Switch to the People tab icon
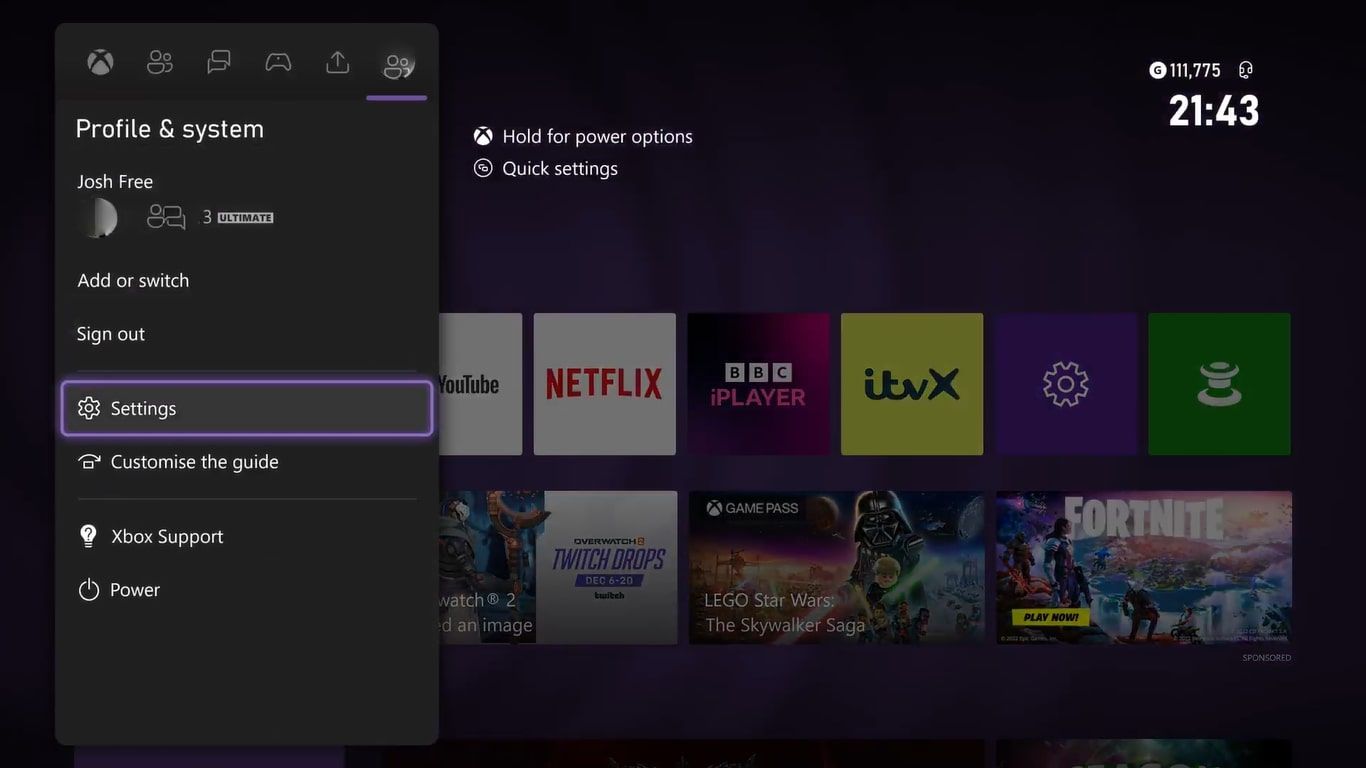Screen dimensions: 1366x768 pos(160,63)
